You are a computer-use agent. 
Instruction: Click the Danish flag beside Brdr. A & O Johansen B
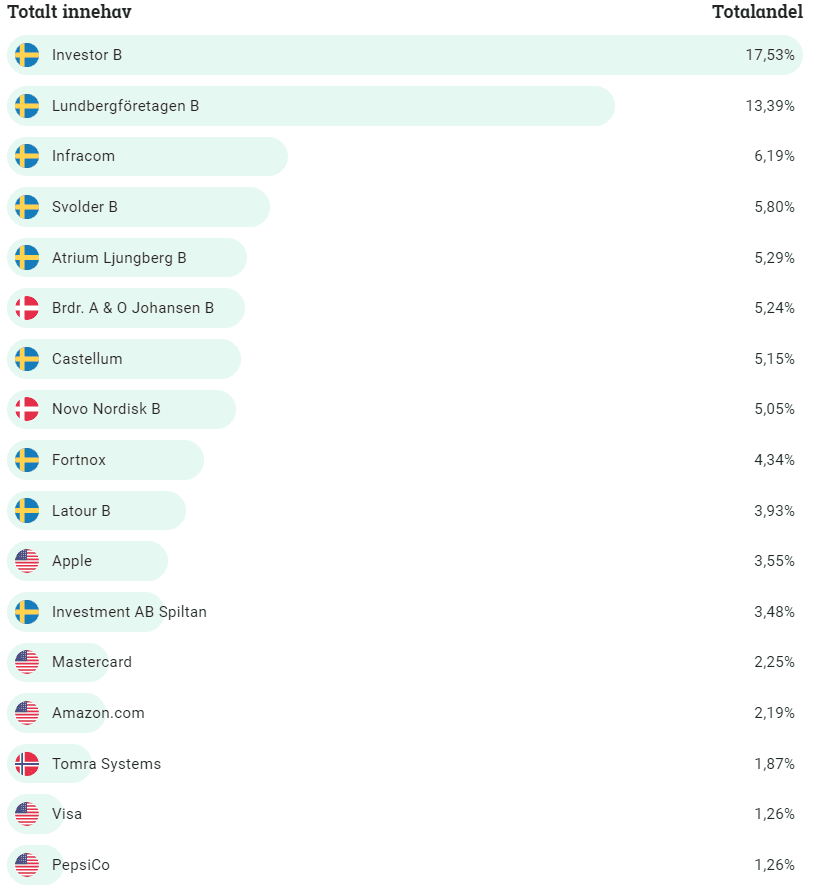27,308
